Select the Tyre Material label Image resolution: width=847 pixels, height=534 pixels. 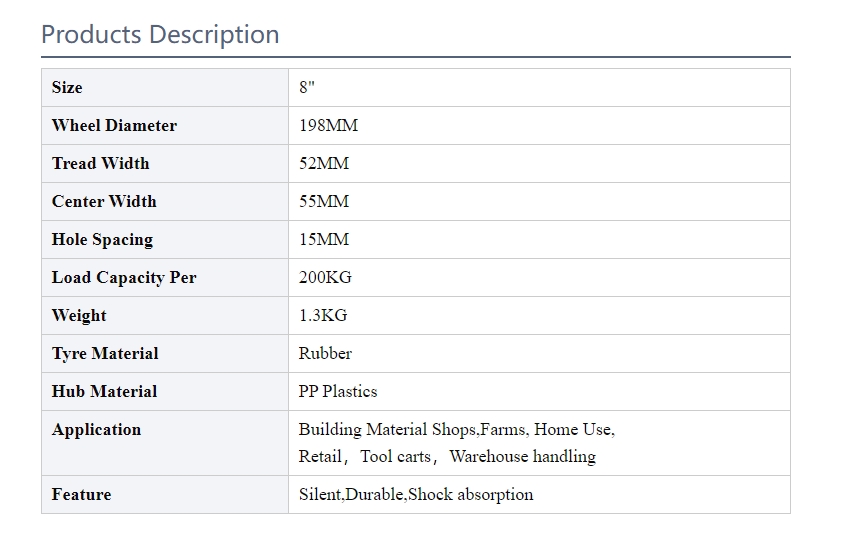105,354
